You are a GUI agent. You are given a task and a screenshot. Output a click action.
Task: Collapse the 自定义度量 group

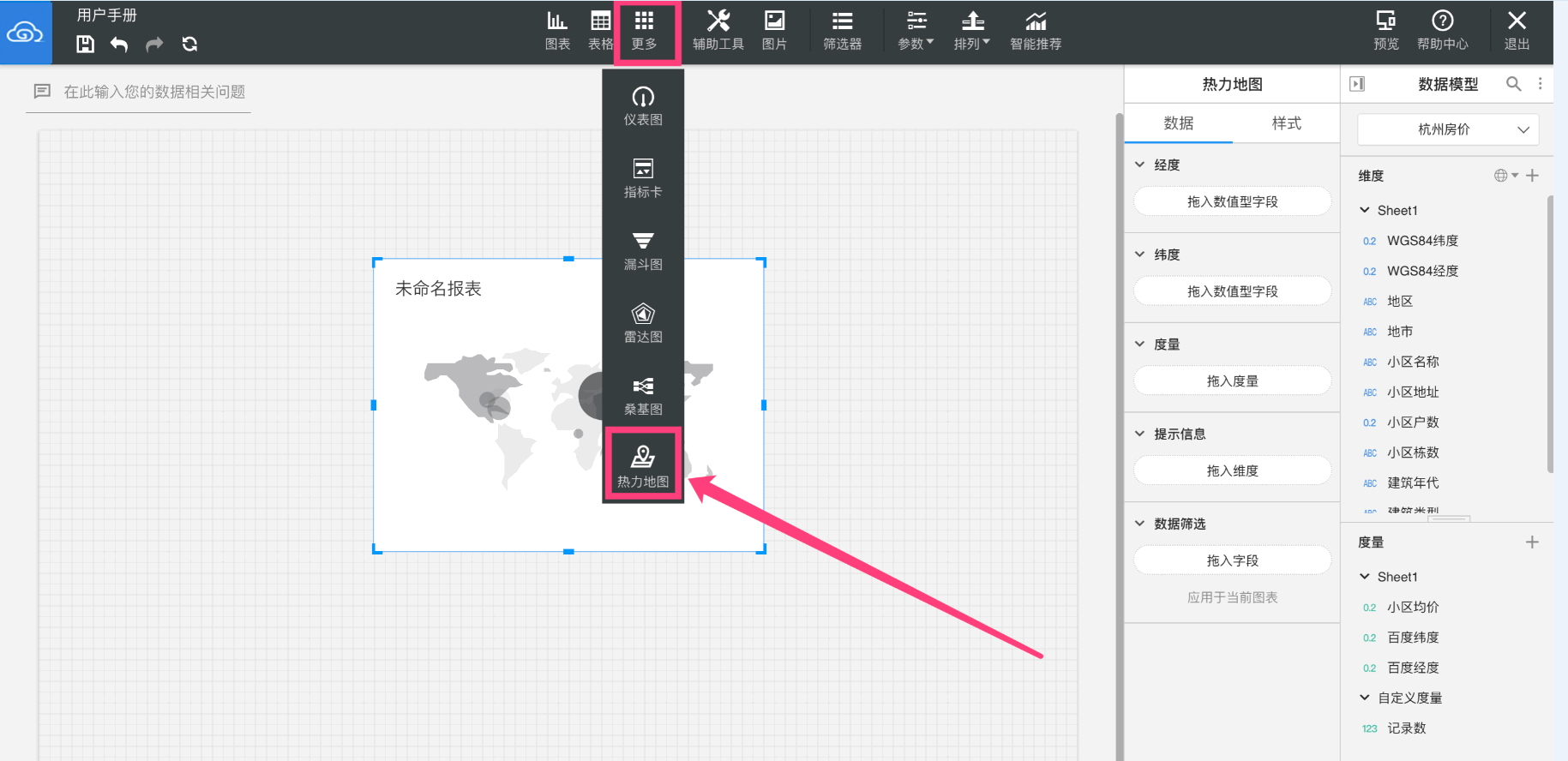click(x=1365, y=698)
